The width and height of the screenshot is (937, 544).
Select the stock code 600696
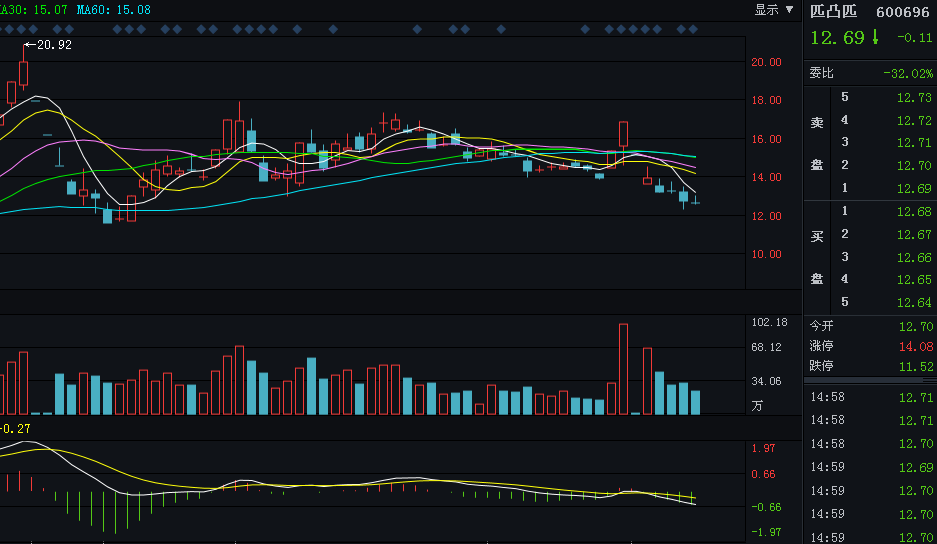tap(902, 12)
